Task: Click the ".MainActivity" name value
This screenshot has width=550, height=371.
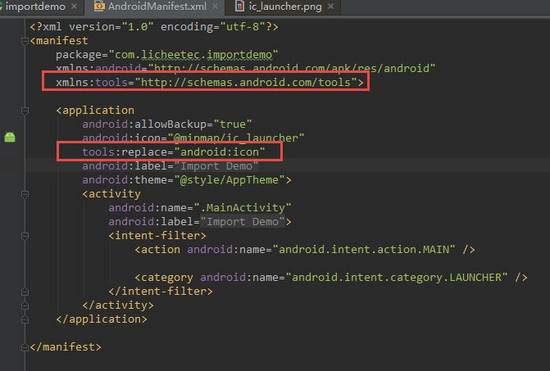Action: pyautogui.click(x=242, y=208)
